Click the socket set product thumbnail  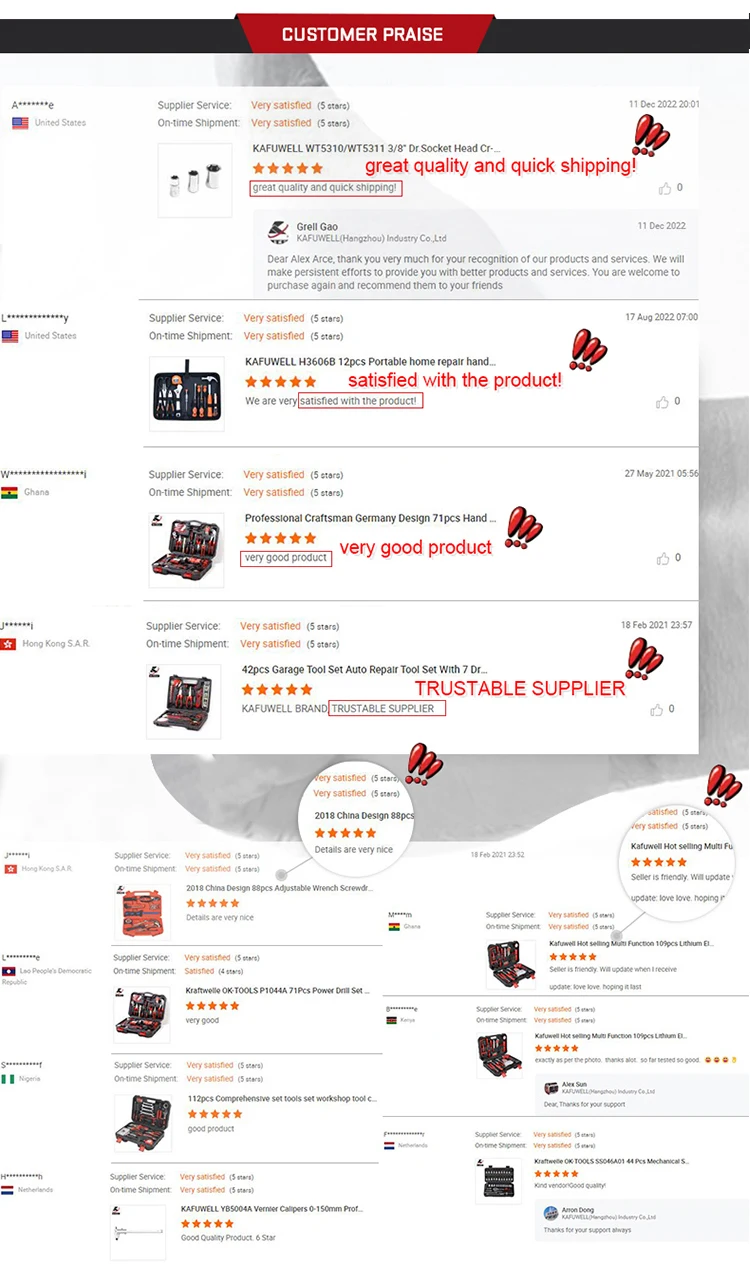pyautogui.click(x=195, y=180)
